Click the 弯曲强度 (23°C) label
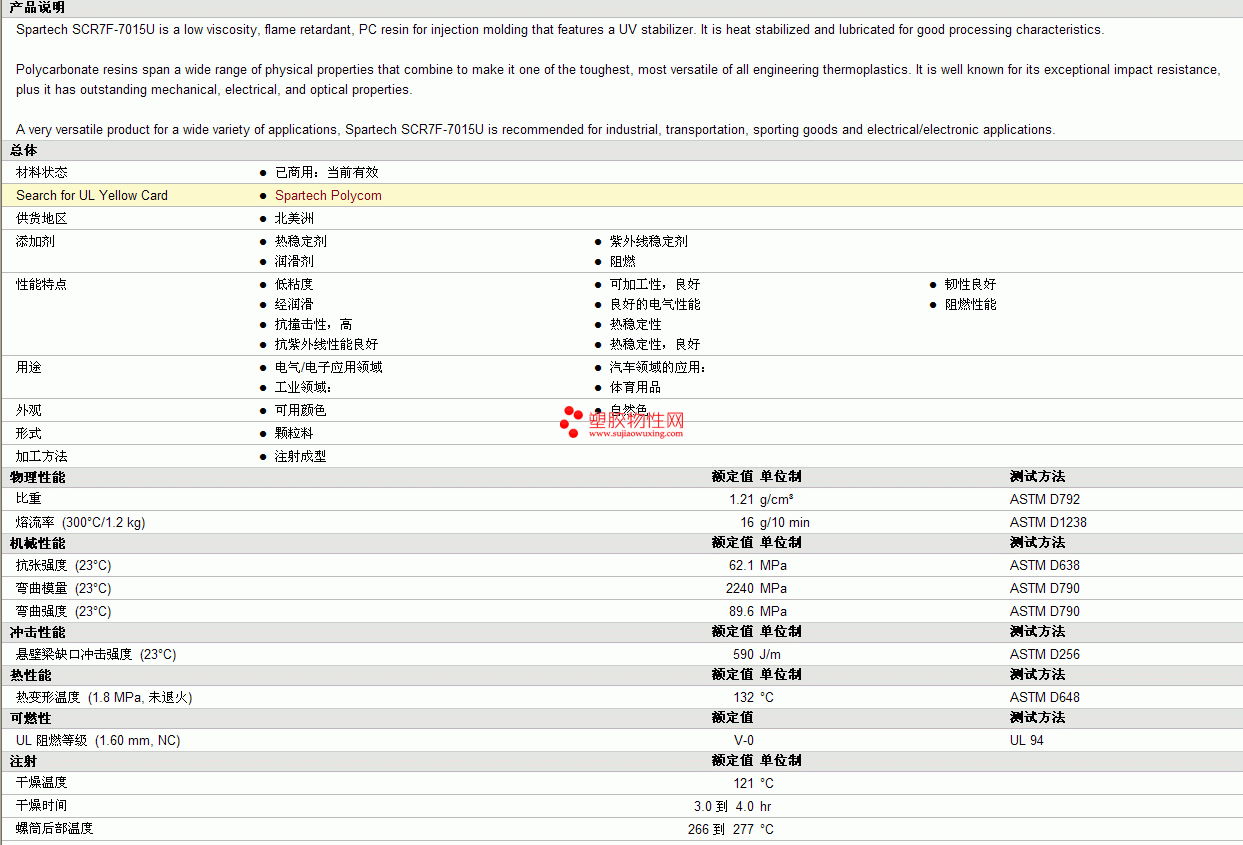The width and height of the screenshot is (1243, 845). pos(64,612)
